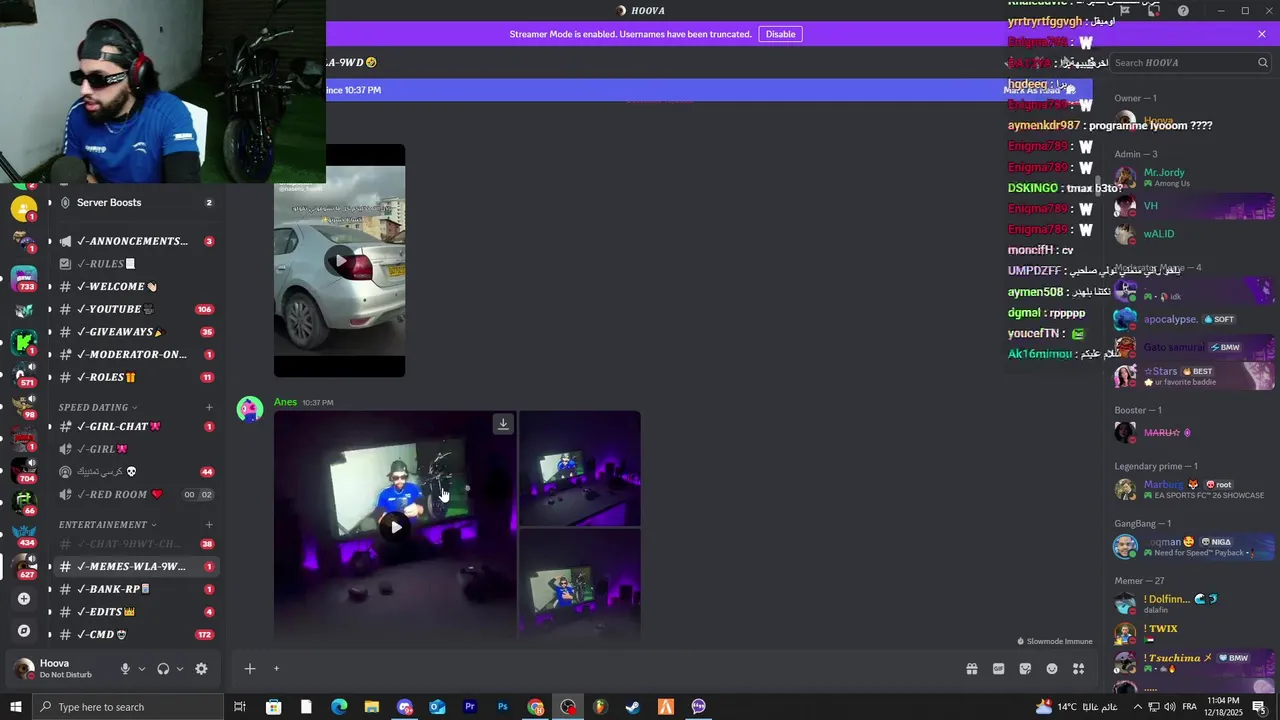Open the Windows Start menu
Screen dimensions: 1280x720
[x=16, y=707]
